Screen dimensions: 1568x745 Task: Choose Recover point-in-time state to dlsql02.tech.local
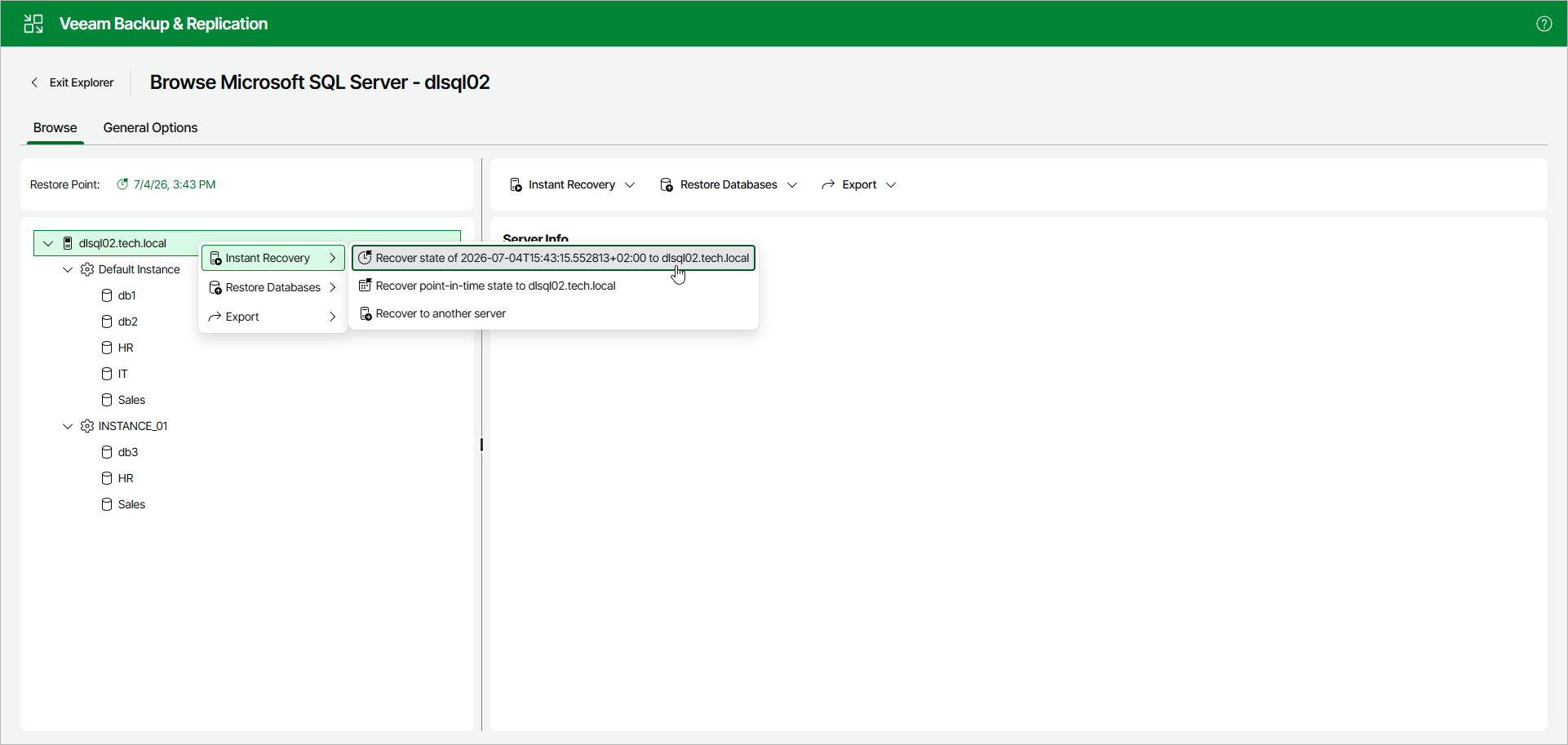coord(553,286)
